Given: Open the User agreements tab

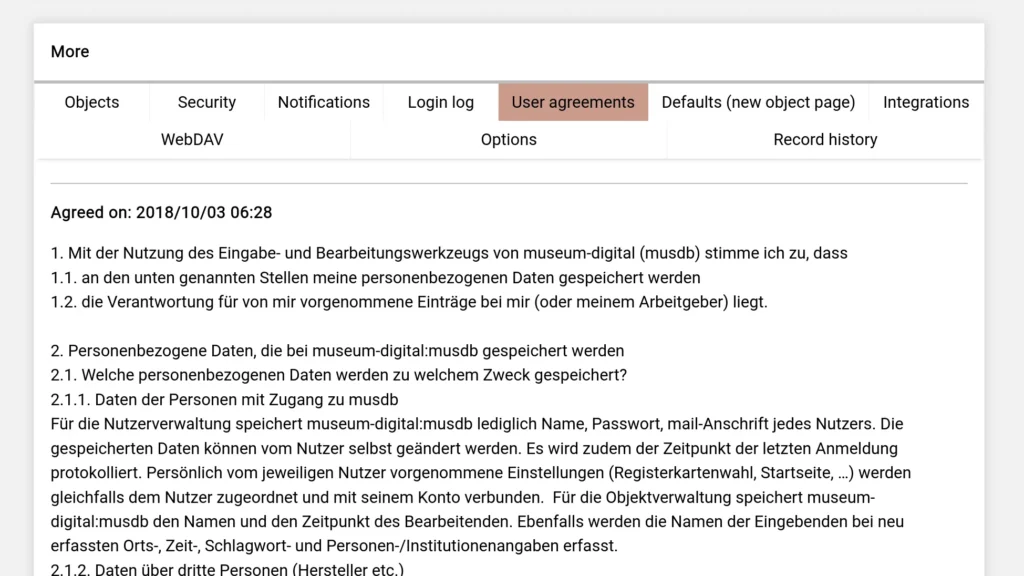Looking at the screenshot, I should point(573,102).
